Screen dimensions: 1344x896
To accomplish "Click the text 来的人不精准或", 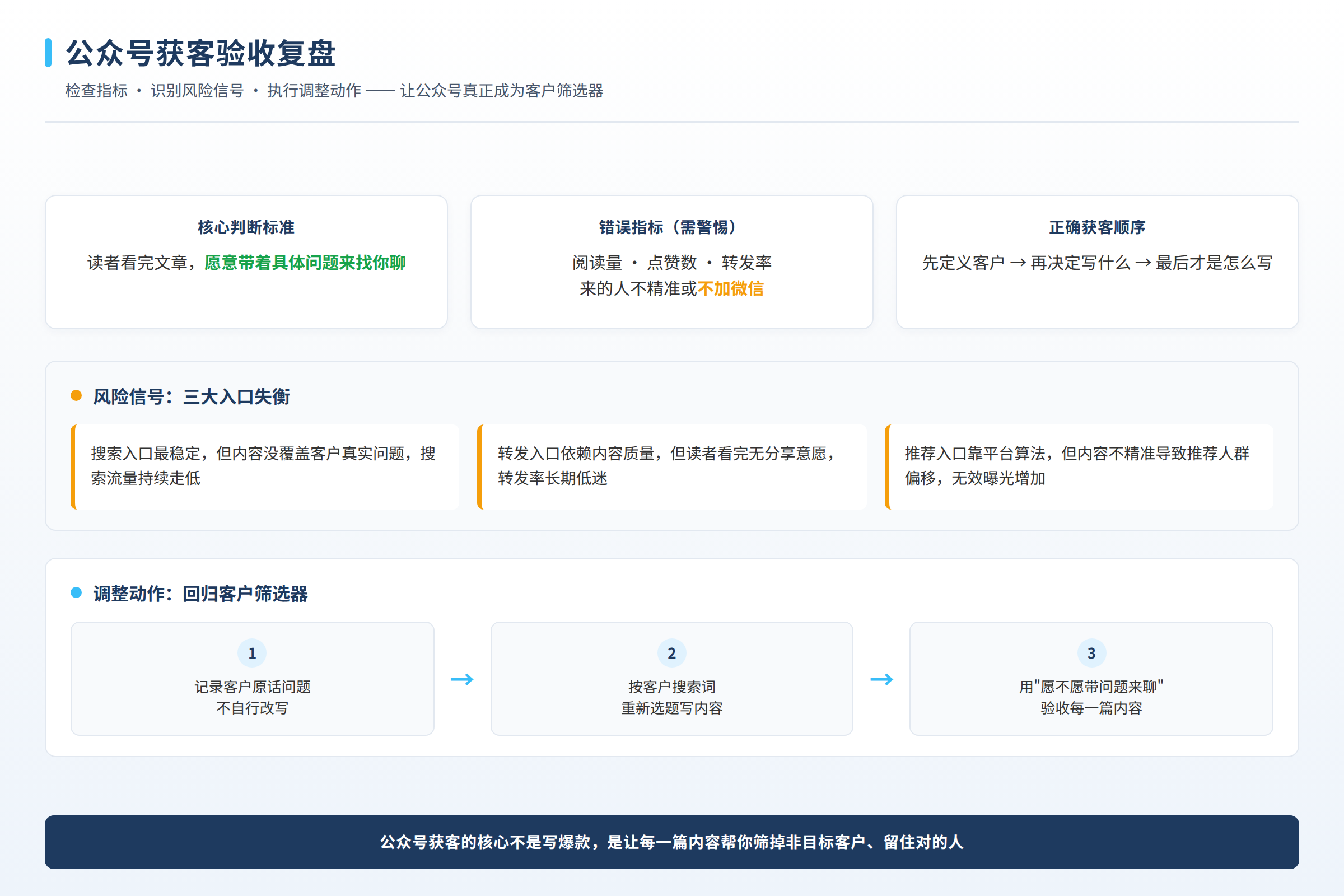I will [638, 288].
